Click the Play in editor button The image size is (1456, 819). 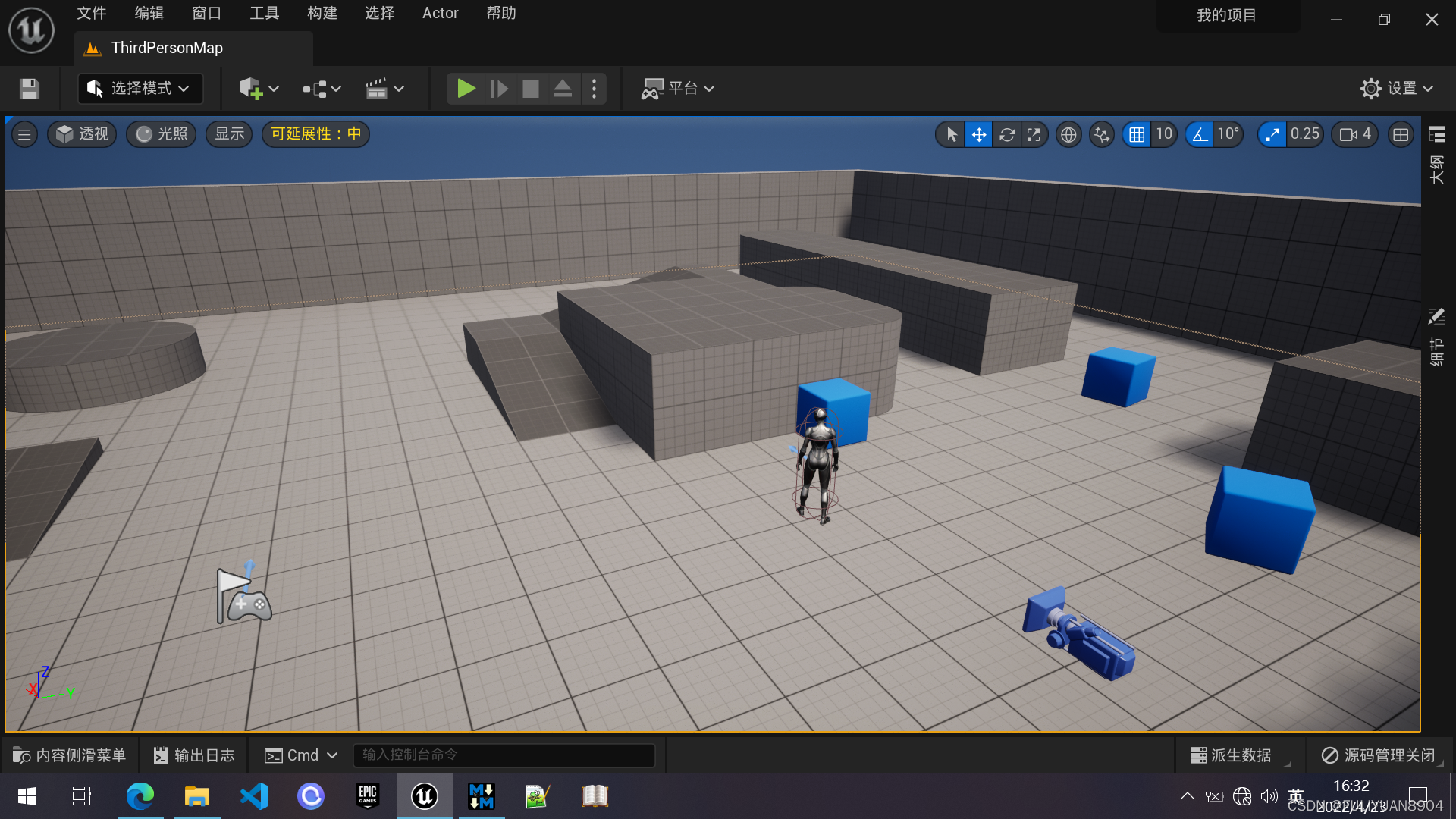(466, 89)
